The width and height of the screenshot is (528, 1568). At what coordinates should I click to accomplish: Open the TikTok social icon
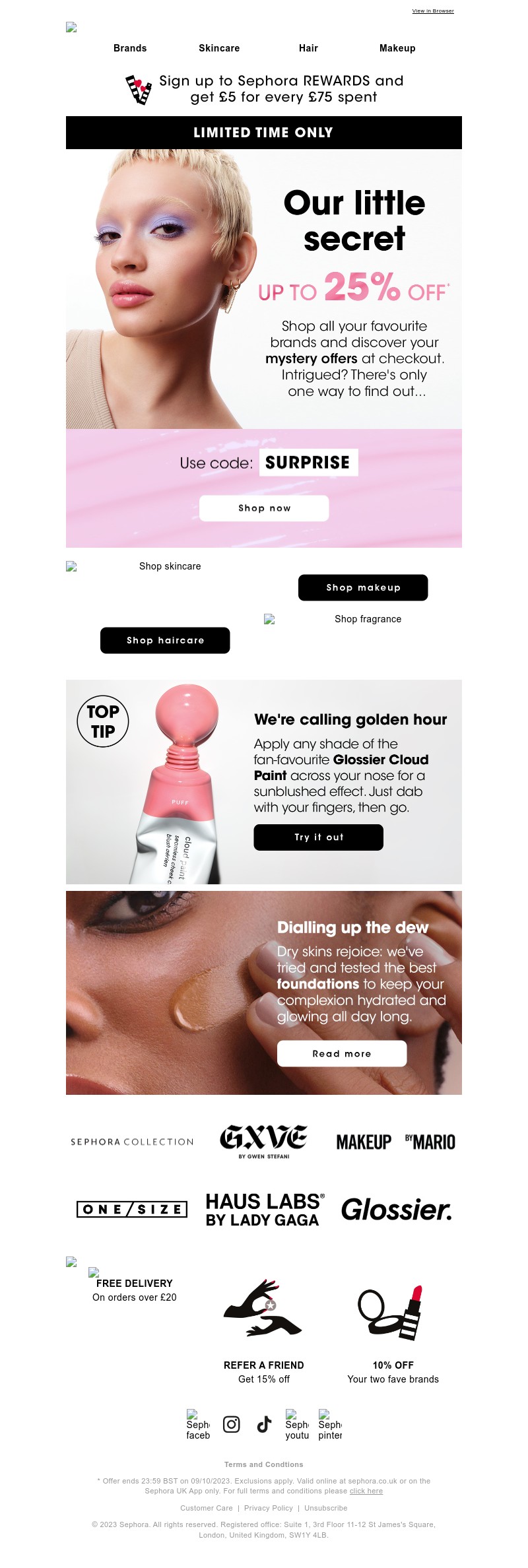pos(264,1424)
